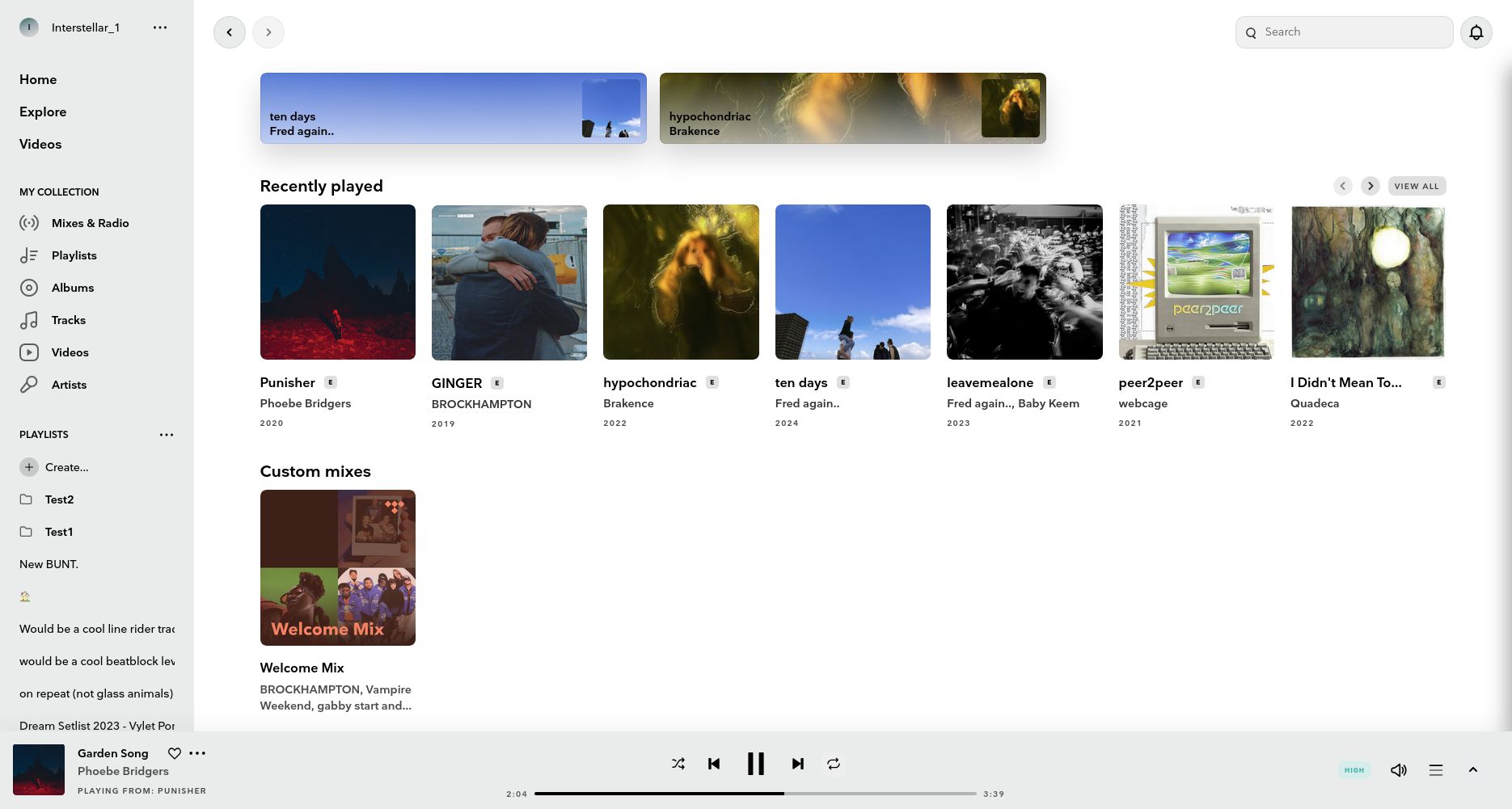1512x809 pixels.
Task: Seek within the playback progress bar
Action: [755, 794]
